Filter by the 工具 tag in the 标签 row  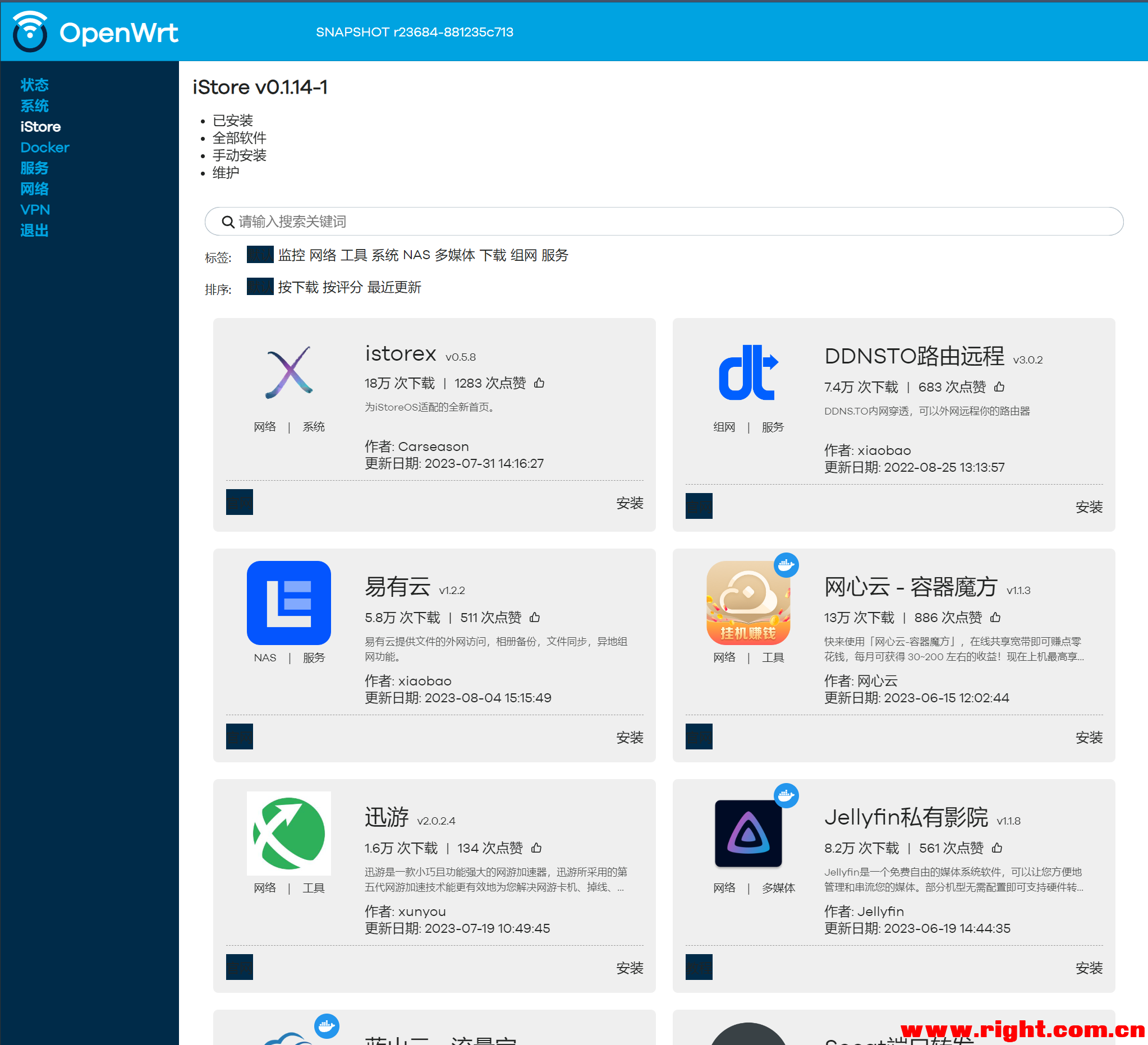[353, 255]
